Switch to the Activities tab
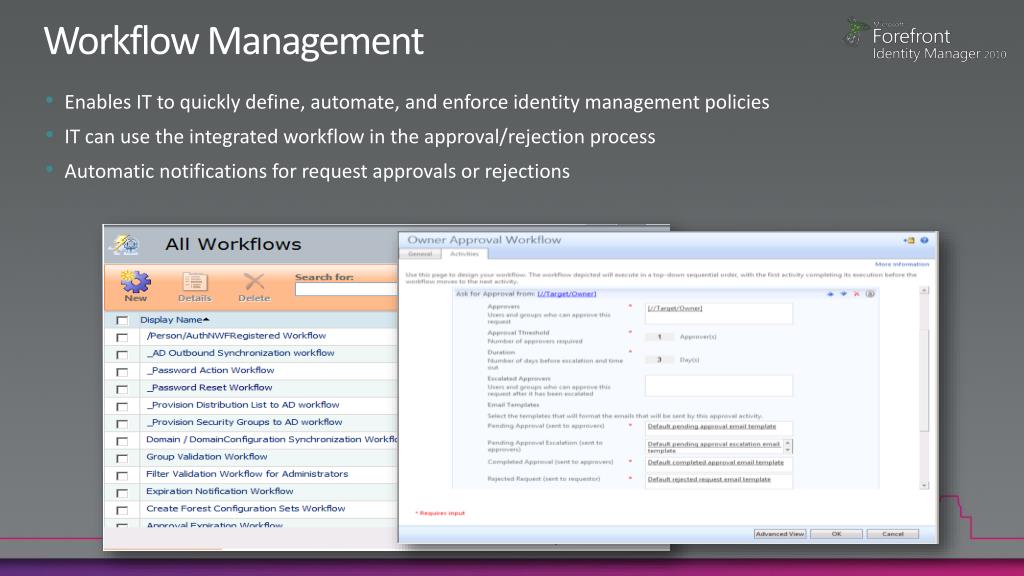 [464, 254]
